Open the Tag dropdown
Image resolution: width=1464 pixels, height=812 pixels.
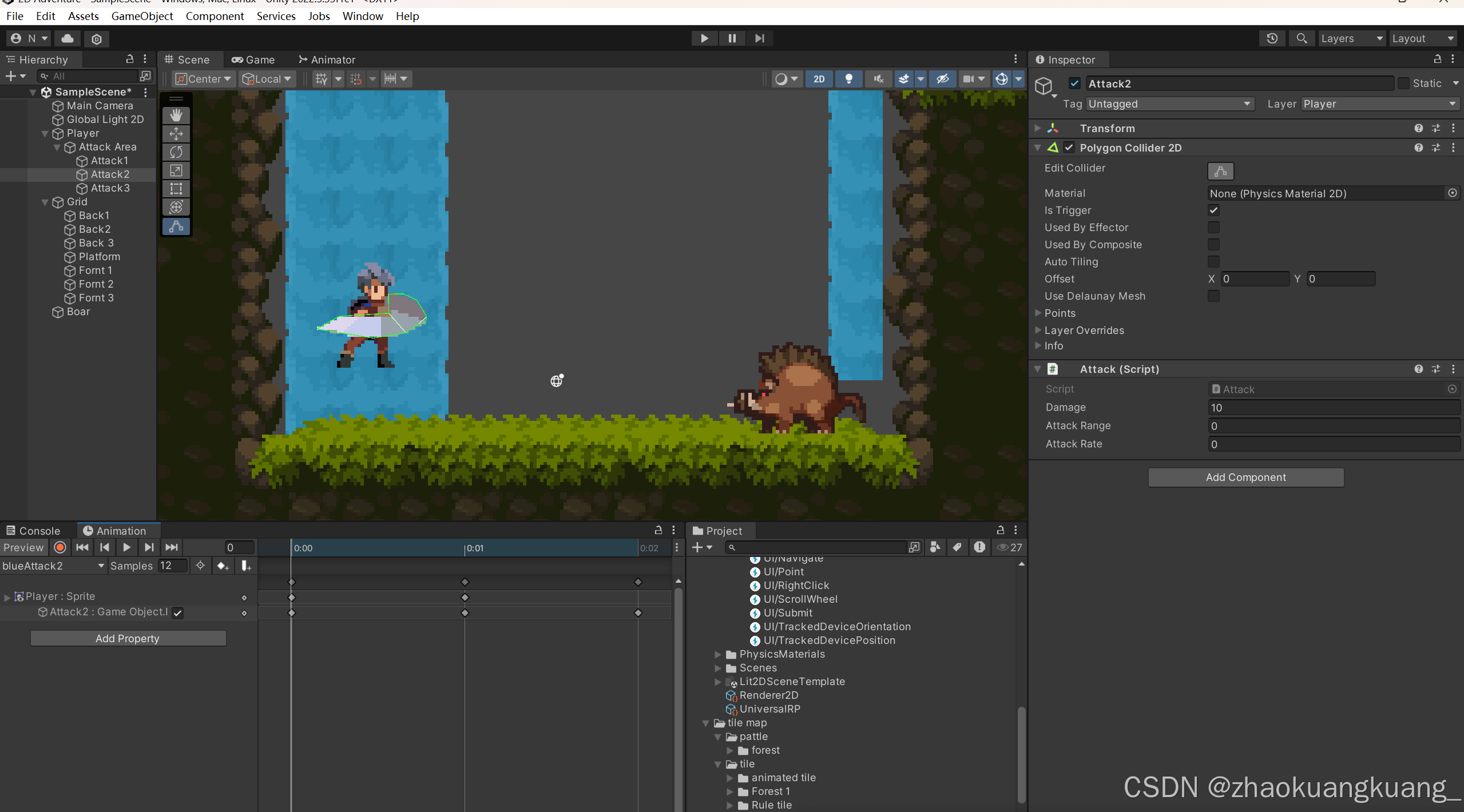coord(1169,104)
